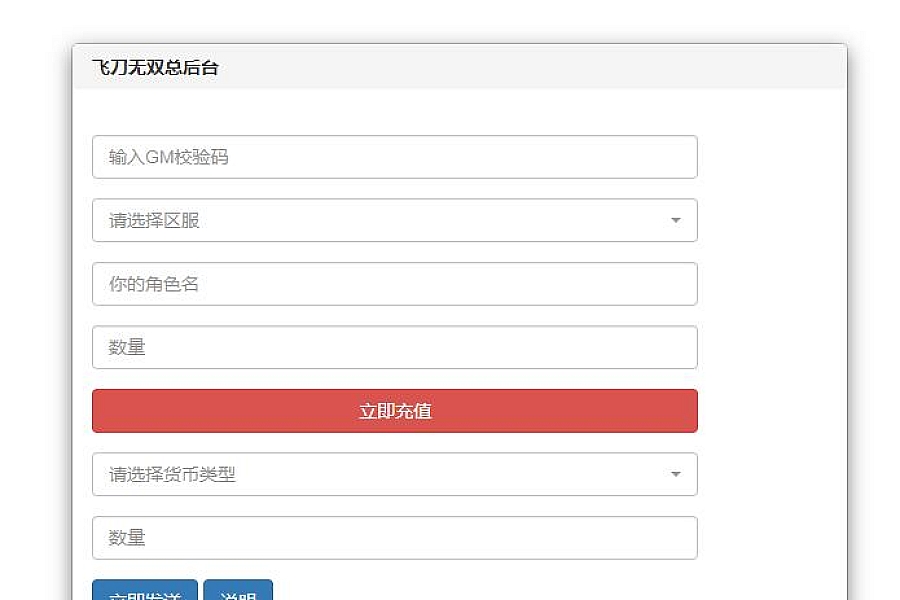The image size is (900, 600).
Task: Focus the 你的角色名 text field
Action: click(x=394, y=284)
